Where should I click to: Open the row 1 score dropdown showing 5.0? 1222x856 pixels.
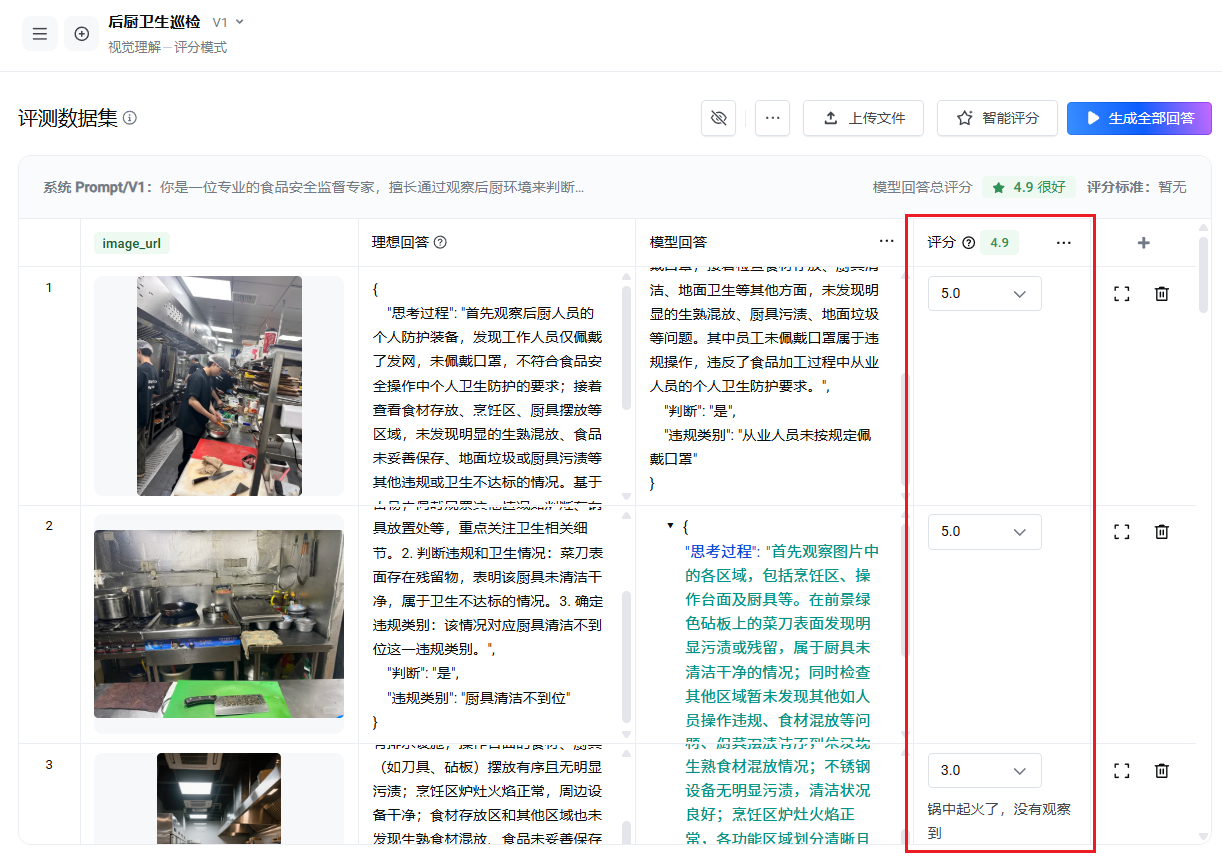(x=984, y=294)
